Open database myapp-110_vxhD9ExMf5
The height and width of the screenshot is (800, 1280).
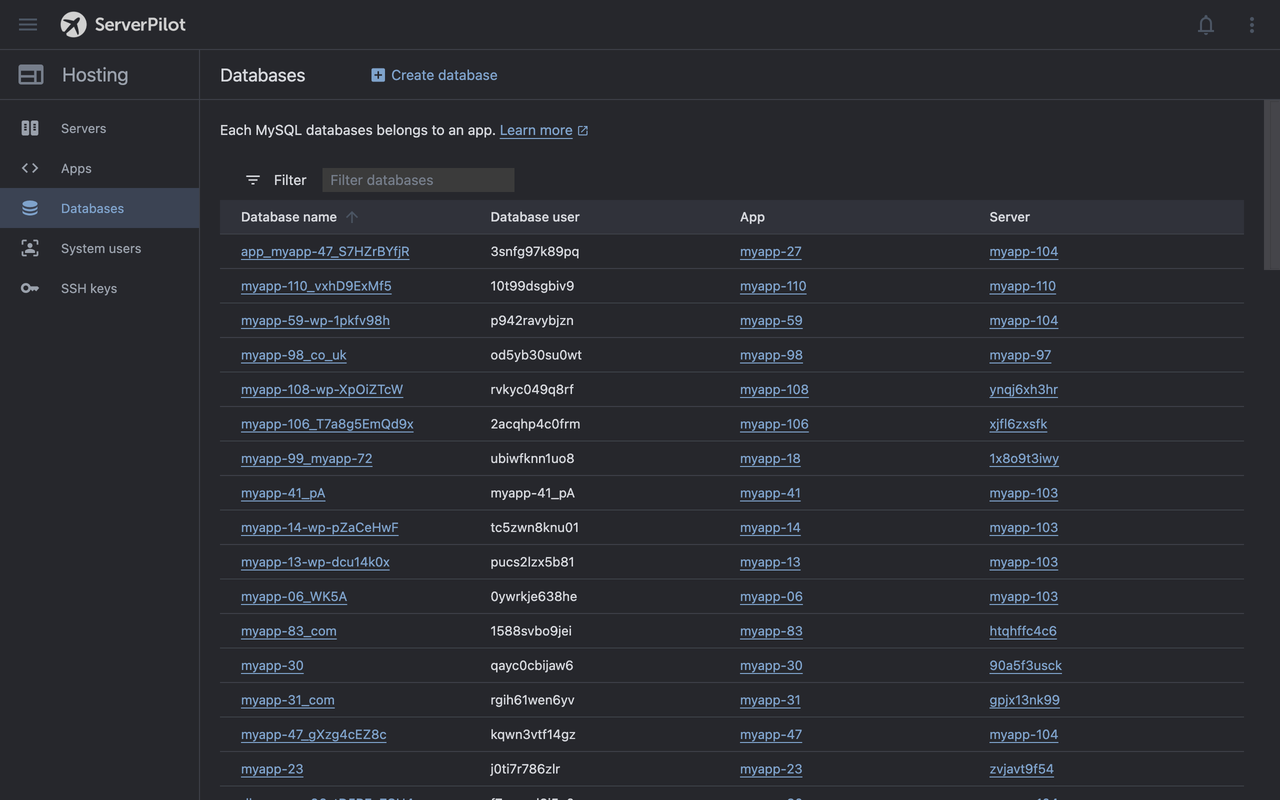pyautogui.click(x=316, y=286)
